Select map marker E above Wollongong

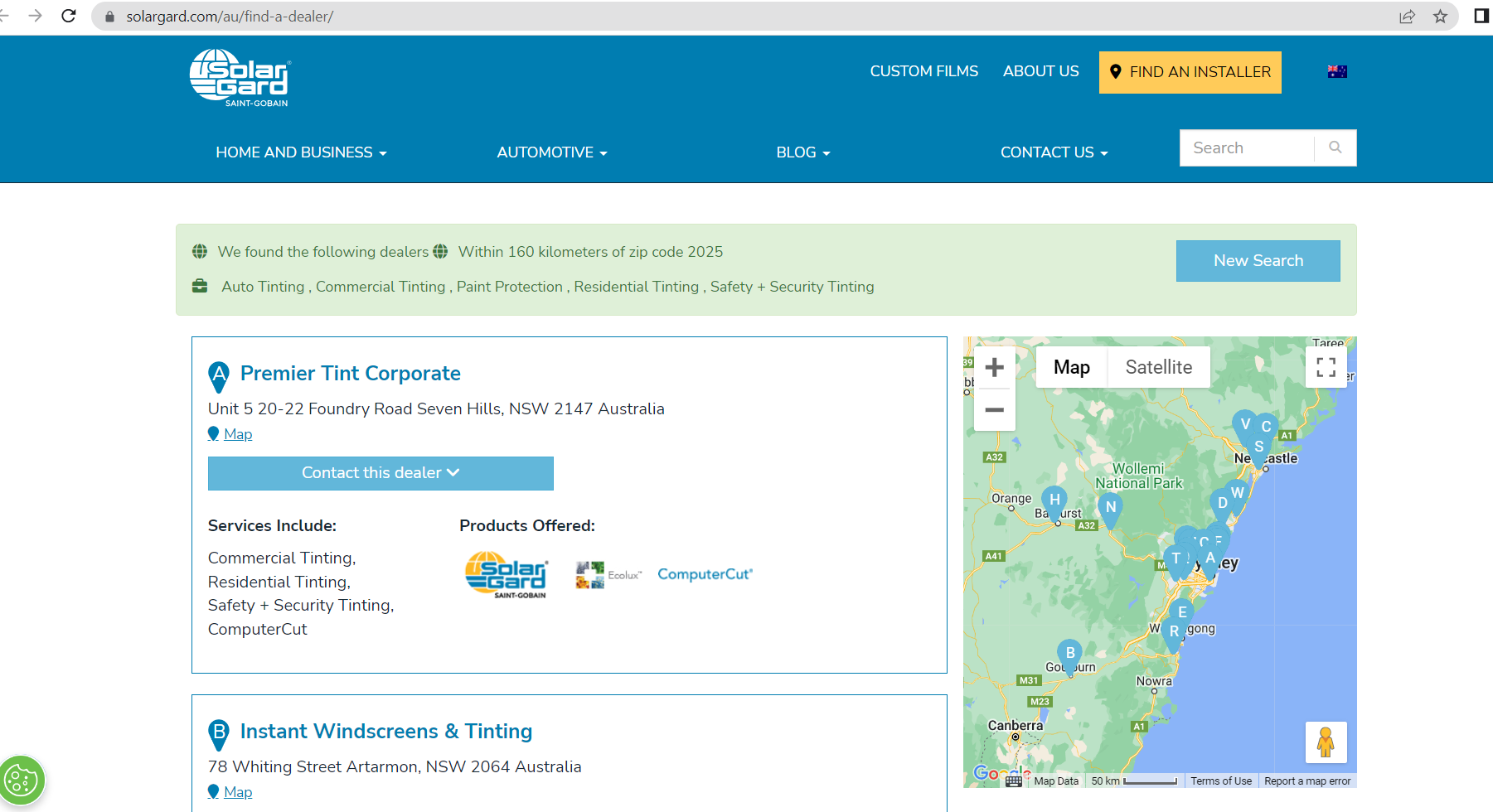1182,615
